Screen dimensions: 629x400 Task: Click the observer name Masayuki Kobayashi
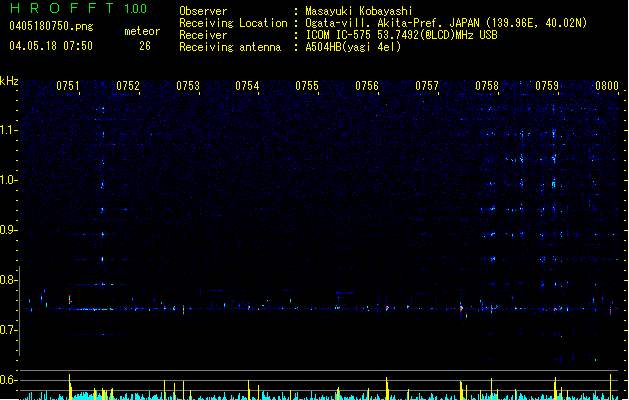click(x=359, y=11)
